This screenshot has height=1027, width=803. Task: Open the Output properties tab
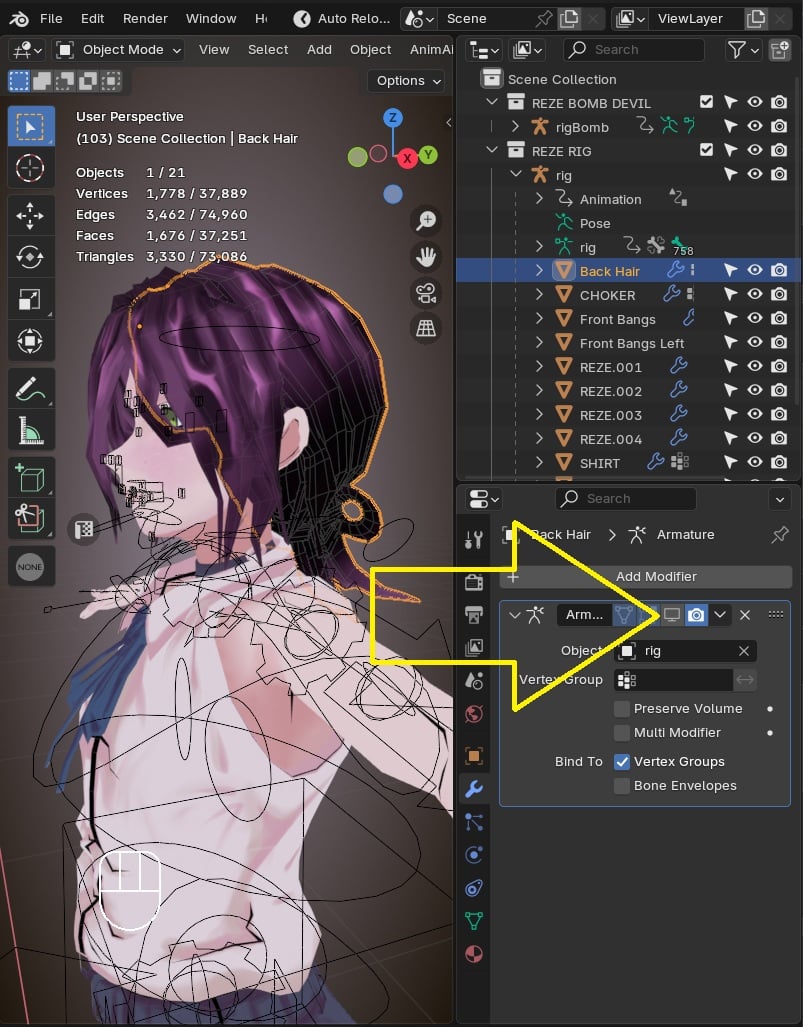pos(474,614)
